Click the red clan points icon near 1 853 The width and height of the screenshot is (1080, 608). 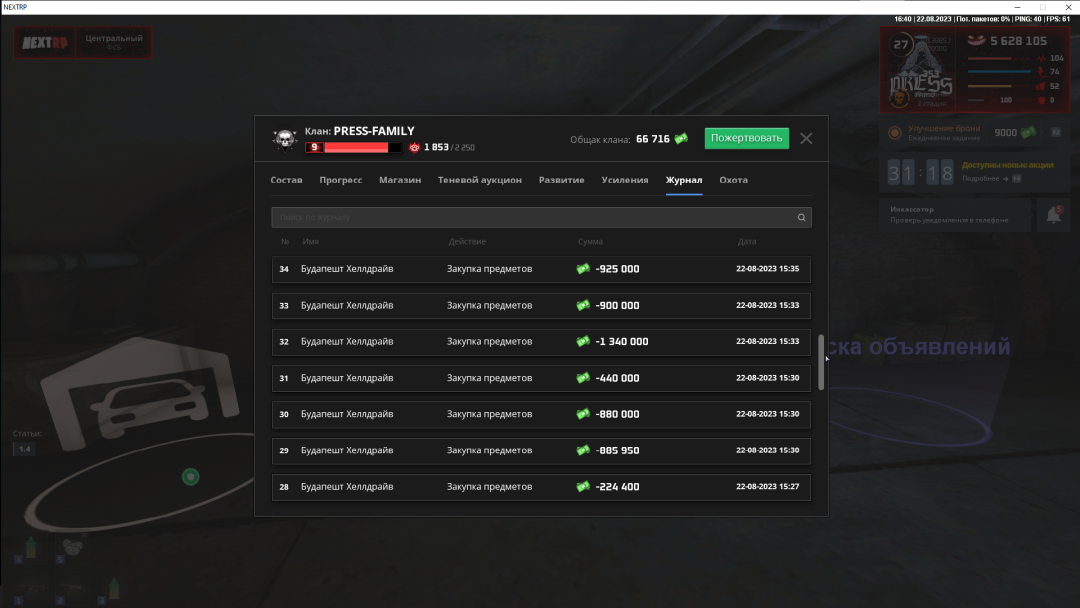(414, 147)
